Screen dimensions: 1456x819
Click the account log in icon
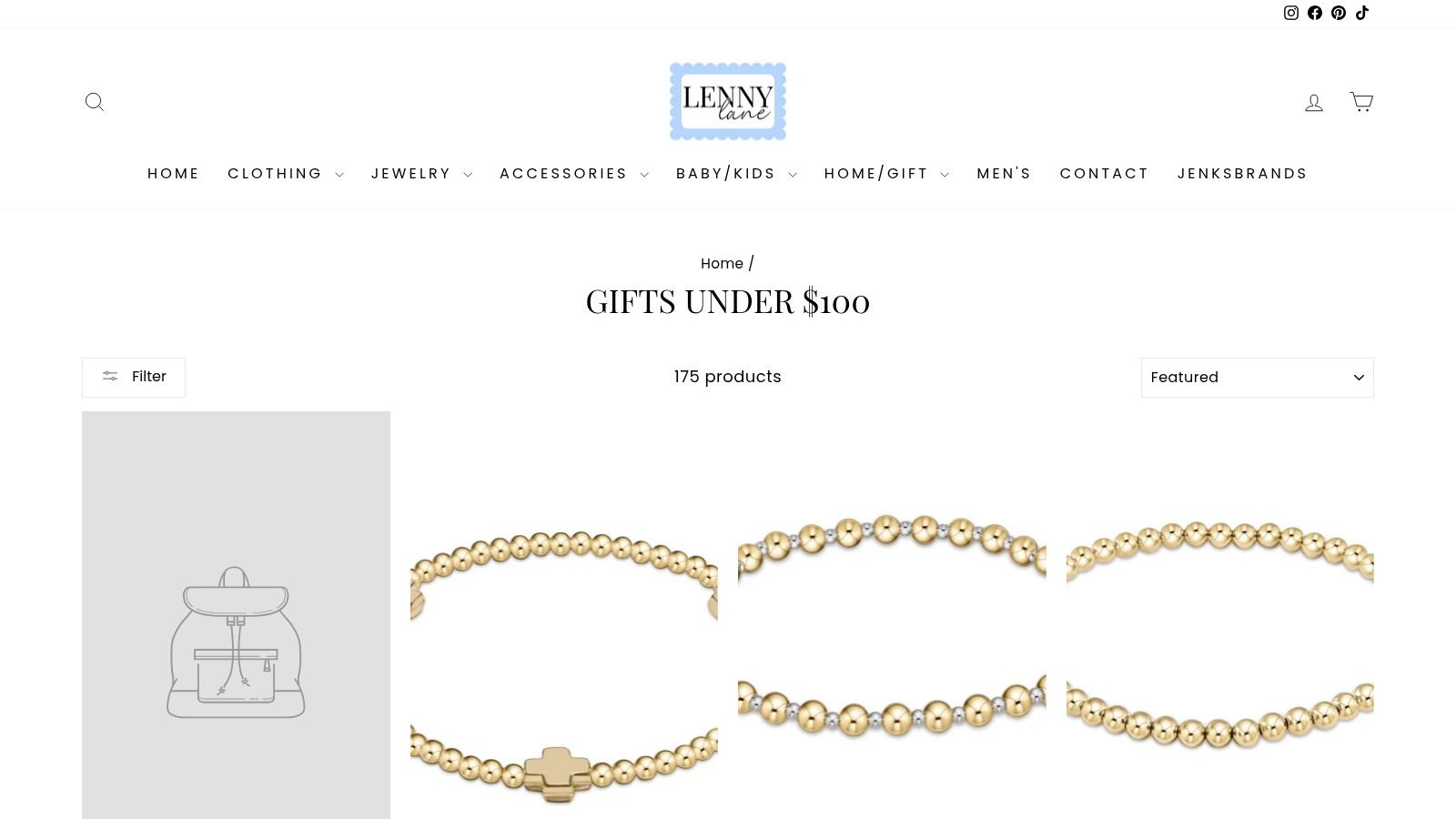pos(1314,102)
